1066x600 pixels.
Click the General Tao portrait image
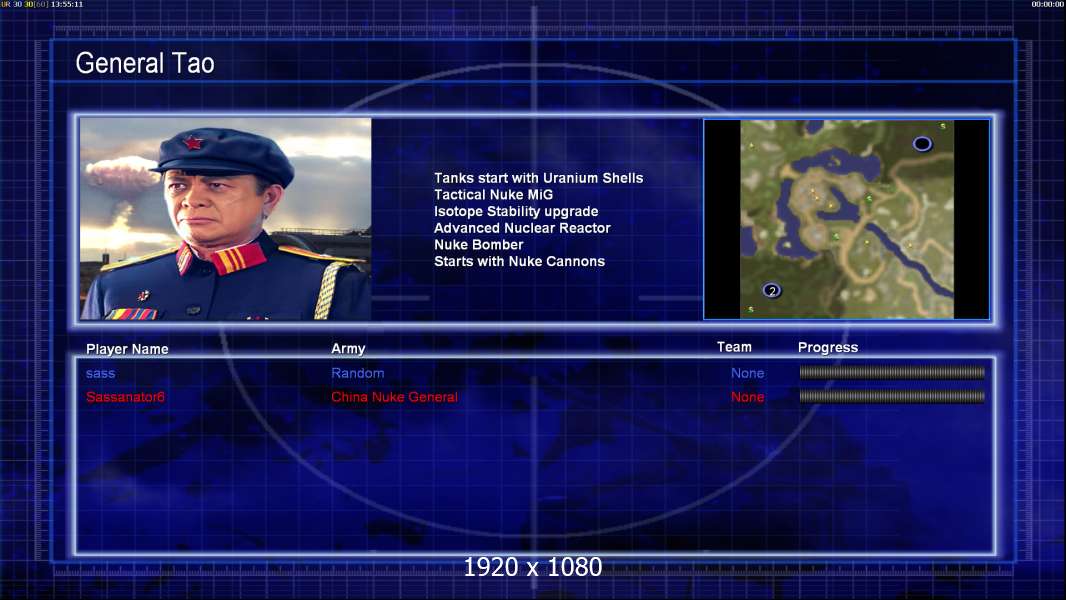click(x=226, y=219)
